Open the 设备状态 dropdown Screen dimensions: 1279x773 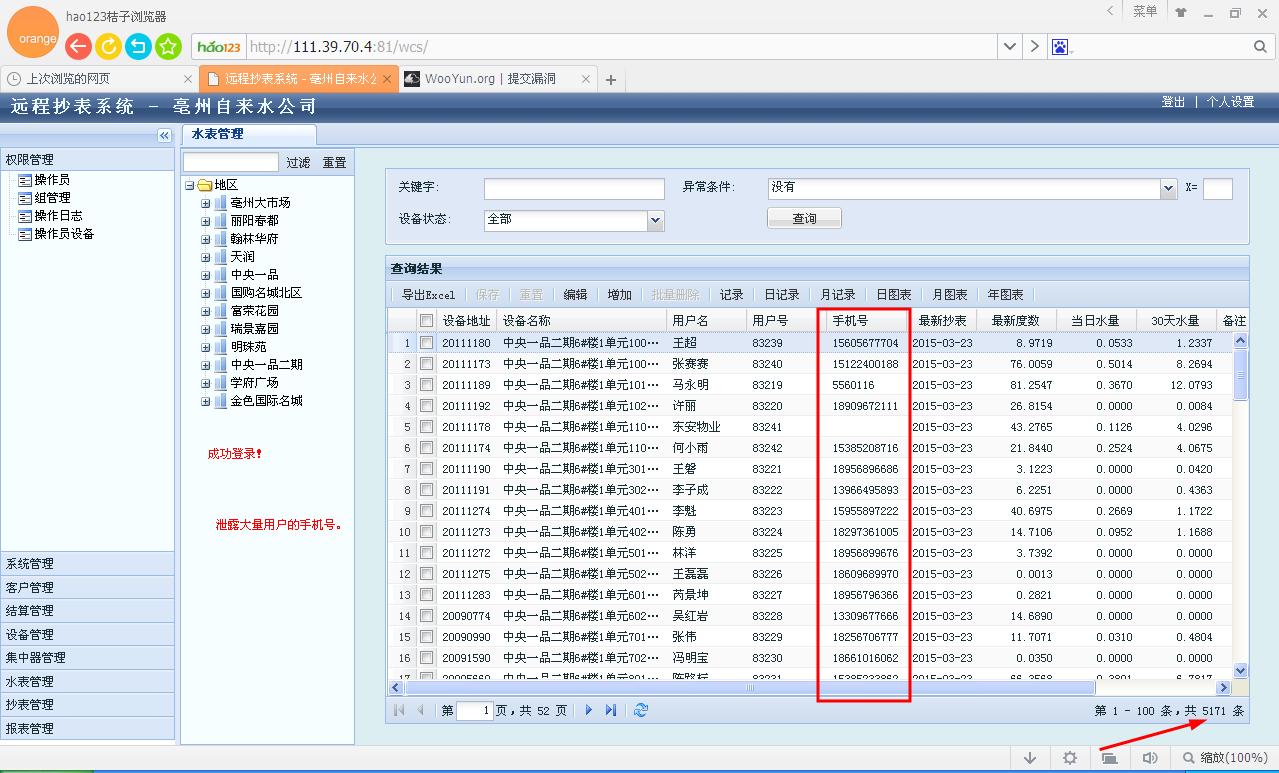[656, 220]
